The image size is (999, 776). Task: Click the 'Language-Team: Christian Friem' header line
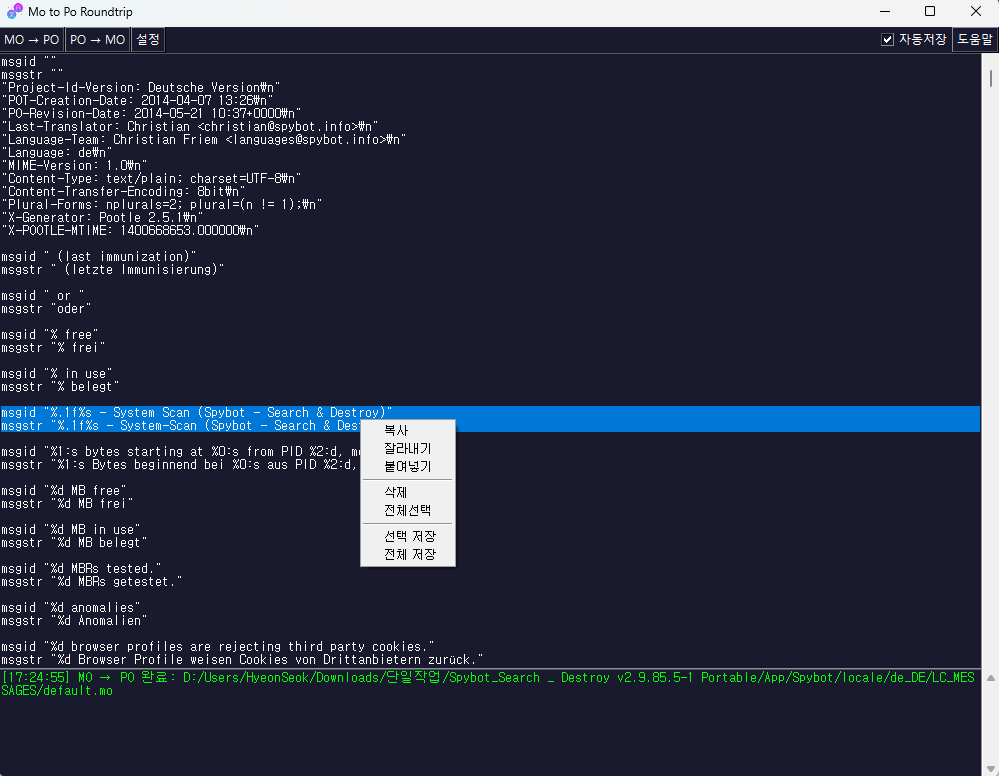point(204,140)
